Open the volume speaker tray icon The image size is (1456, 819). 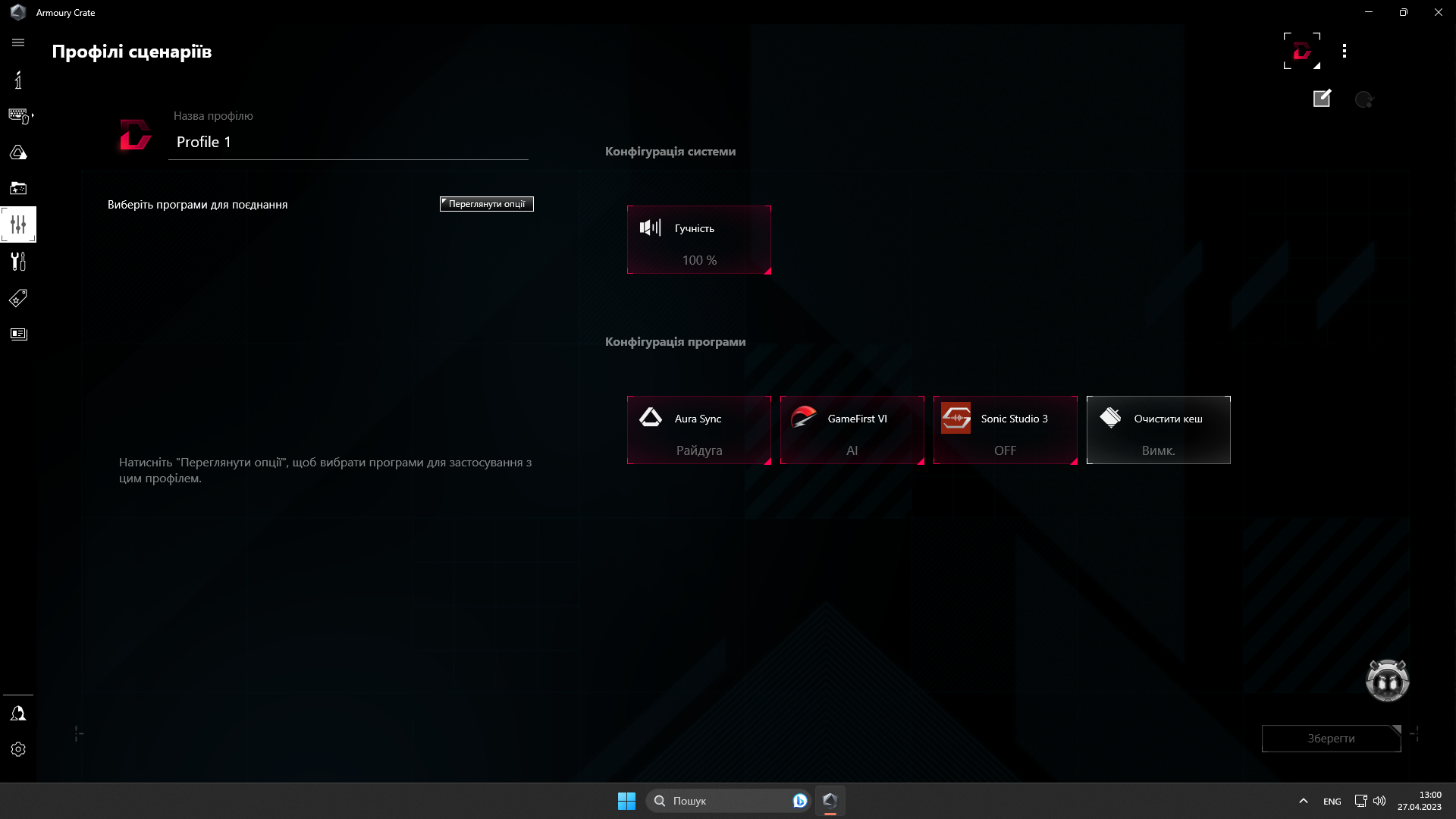click(1379, 801)
